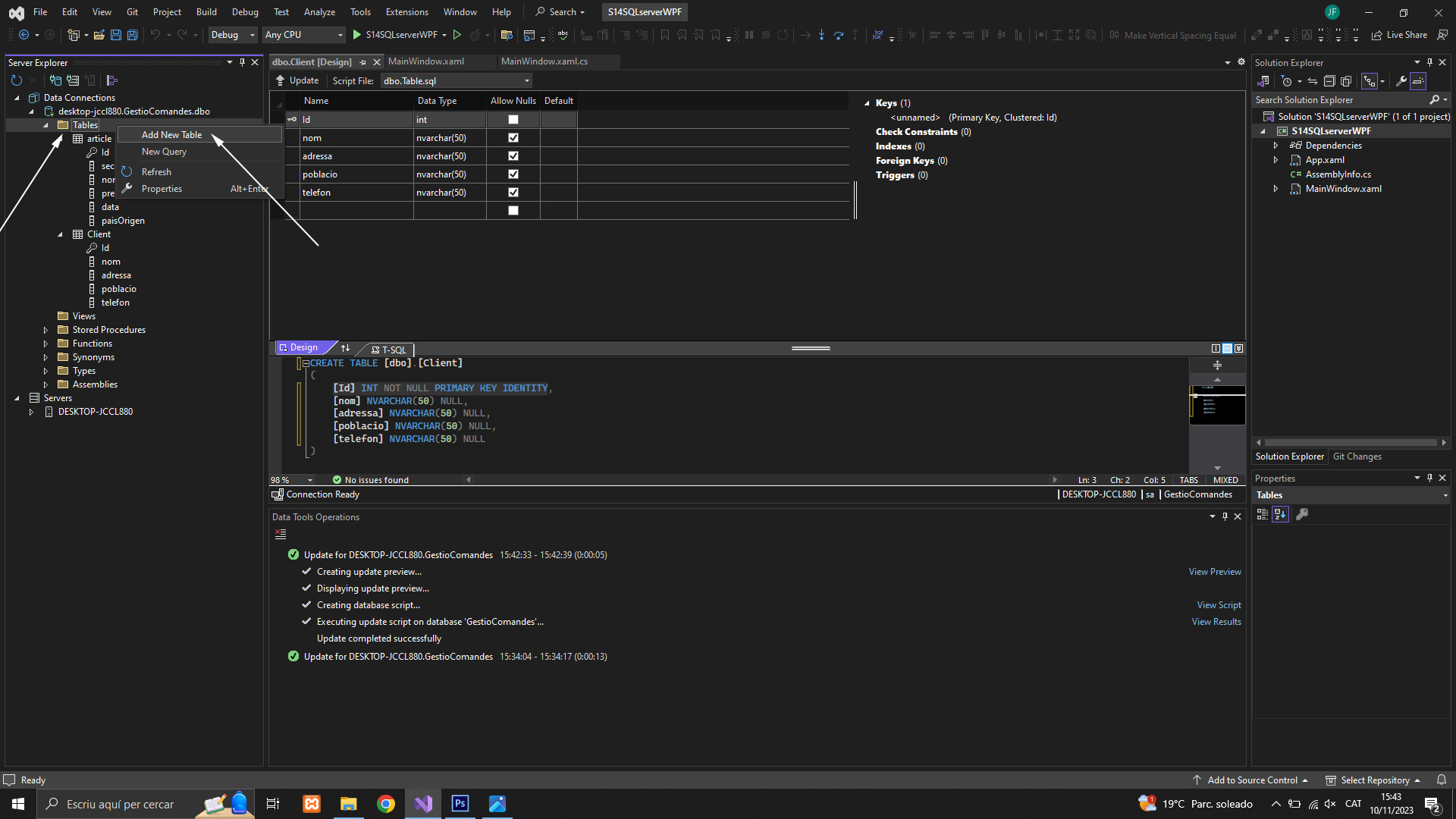Open the Debug configuration dropdown
Screen dimensions: 1456x819
tap(252, 35)
